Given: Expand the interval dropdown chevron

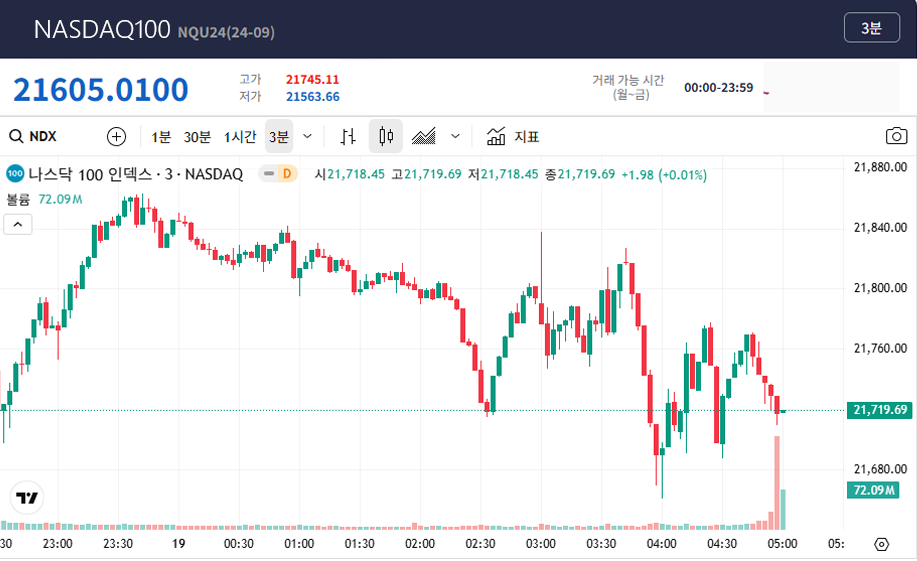Looking at the screenshot, I should click(x=307, y=137).
